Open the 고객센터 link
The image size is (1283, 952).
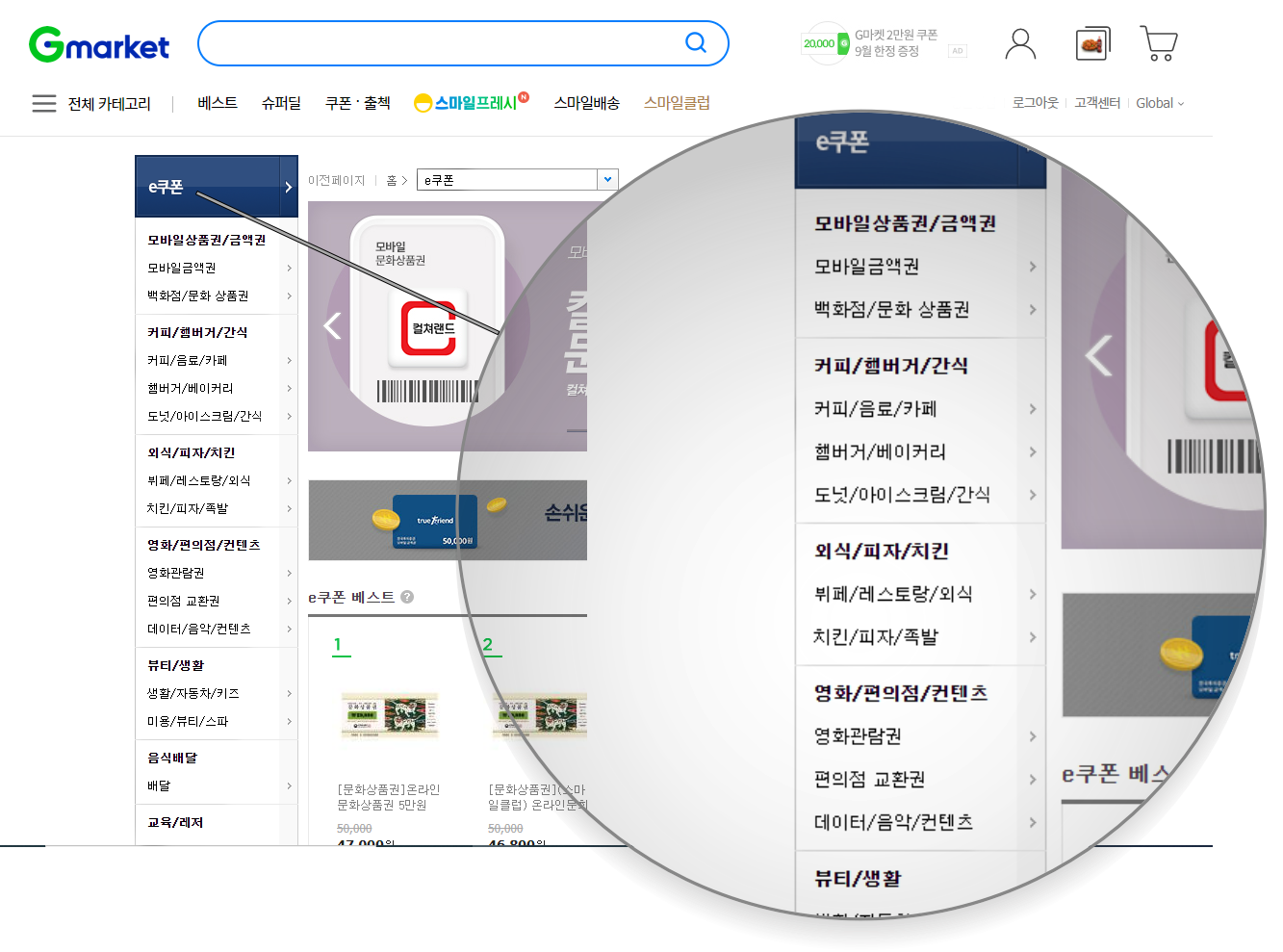pos(1097,103)
